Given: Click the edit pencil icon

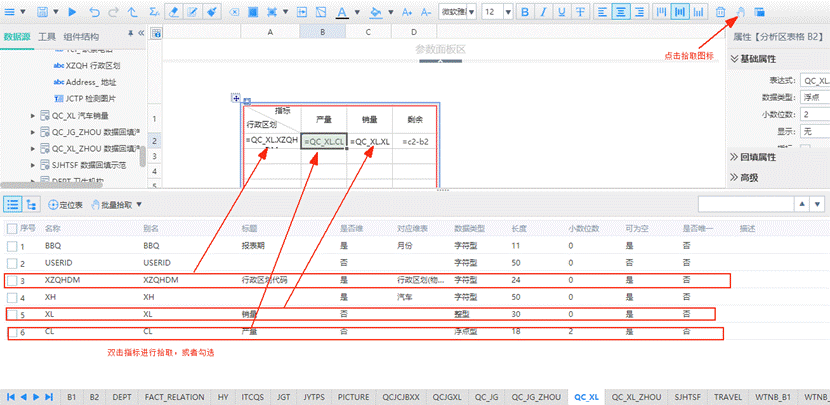Looking at the screenshot, I should 193,11.
